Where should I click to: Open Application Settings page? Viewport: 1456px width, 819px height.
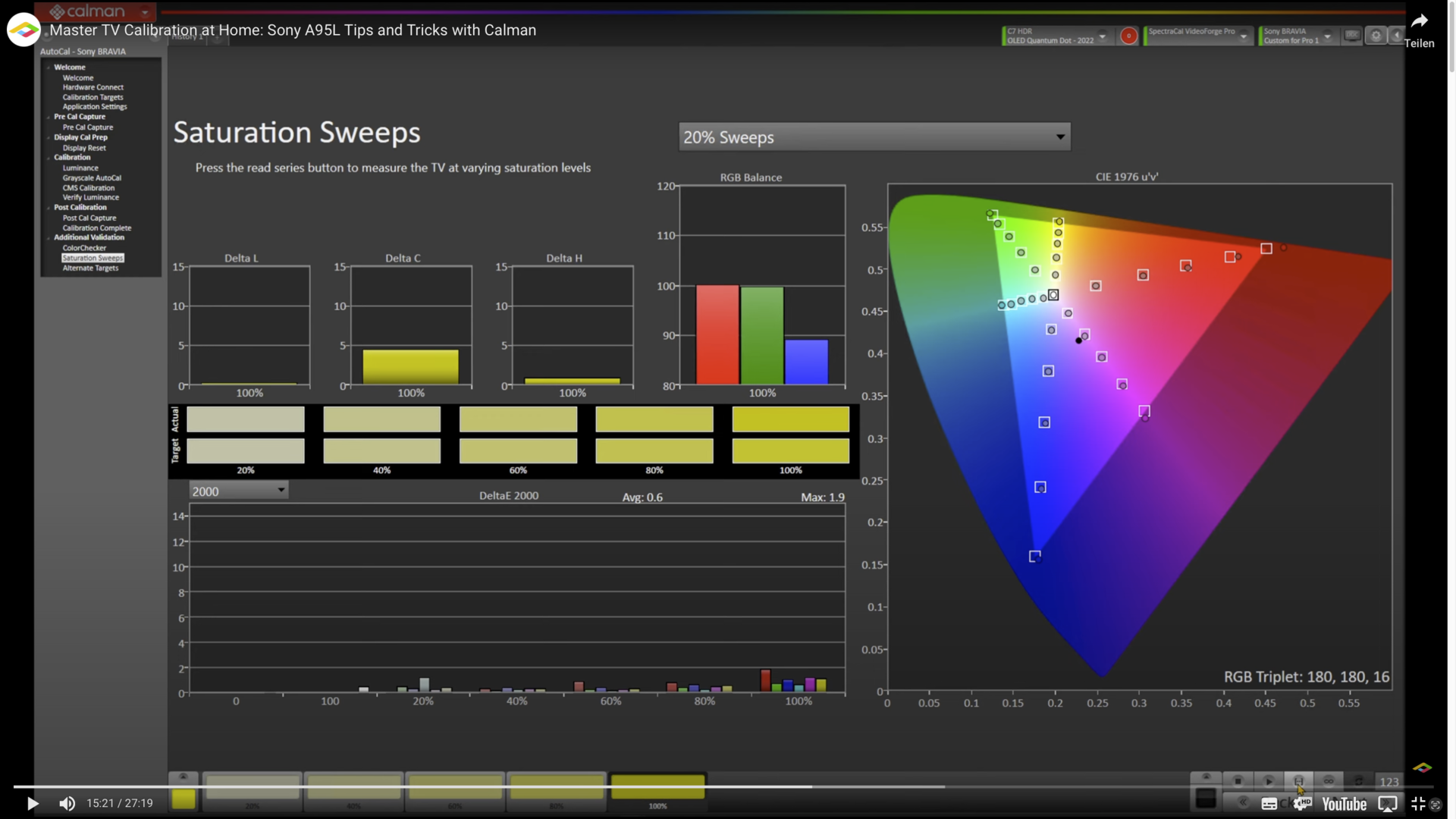click(x=95, y=107)
